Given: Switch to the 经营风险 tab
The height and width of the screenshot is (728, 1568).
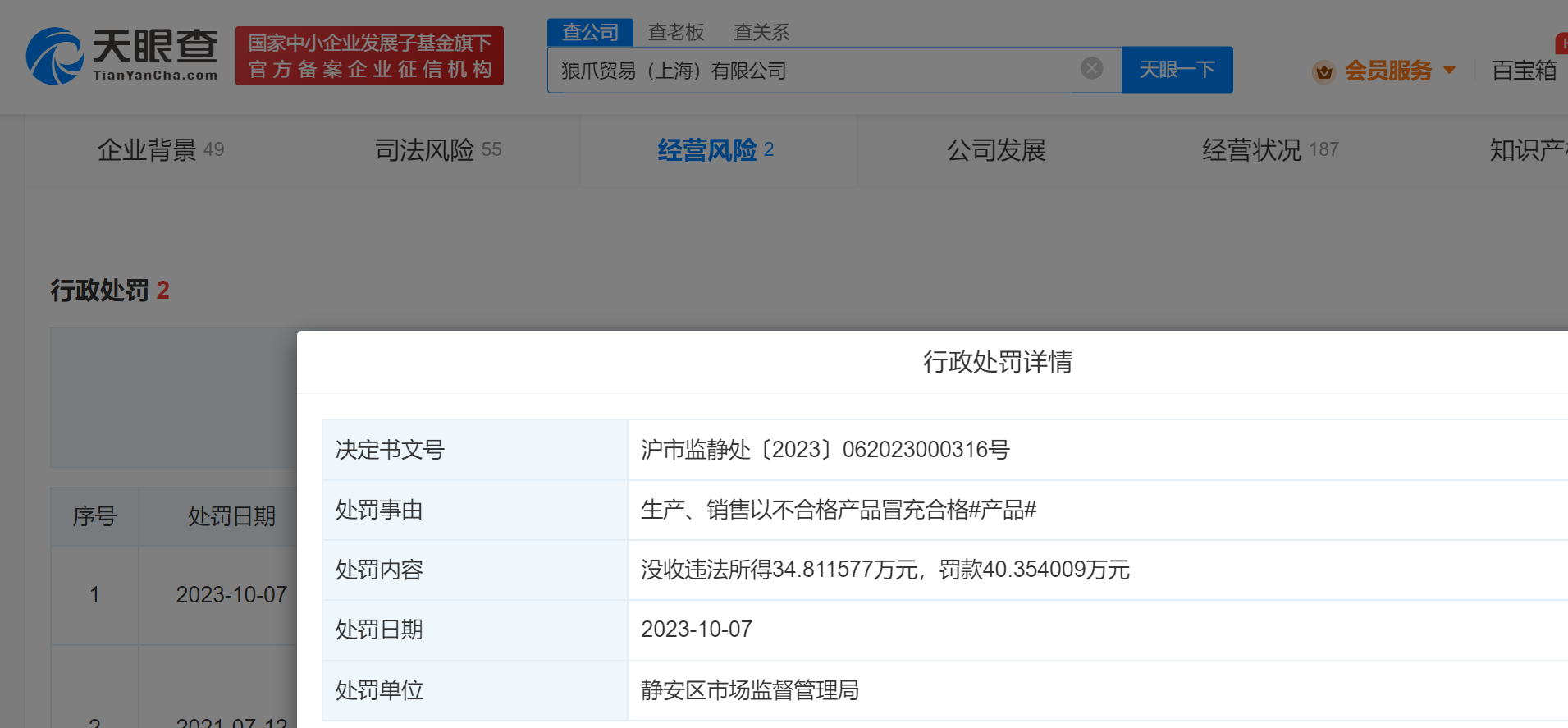Looking at the screenshot, I should pos(715,150).
